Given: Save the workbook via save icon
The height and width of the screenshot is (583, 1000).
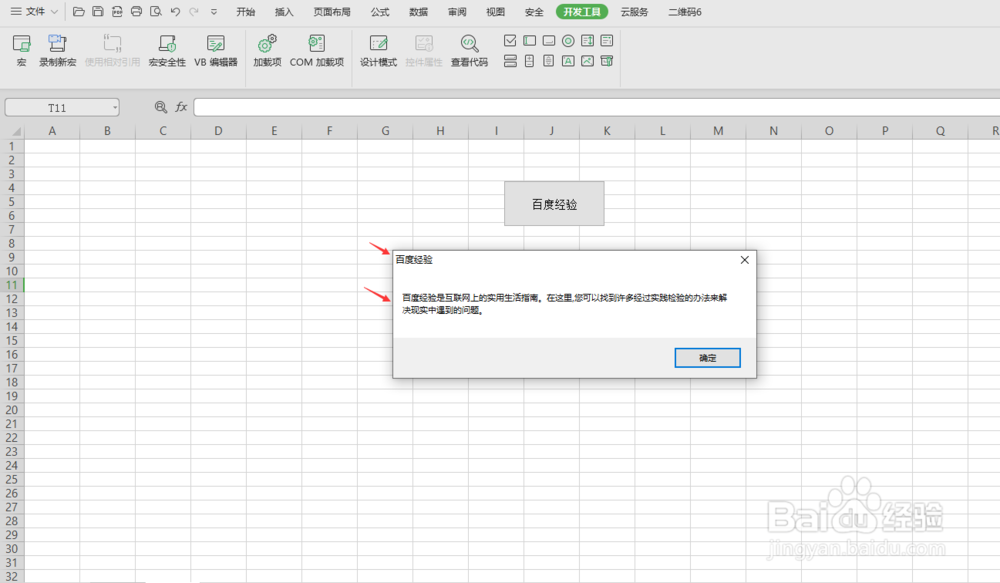Looking at the screenshot, I should (98, 11).
